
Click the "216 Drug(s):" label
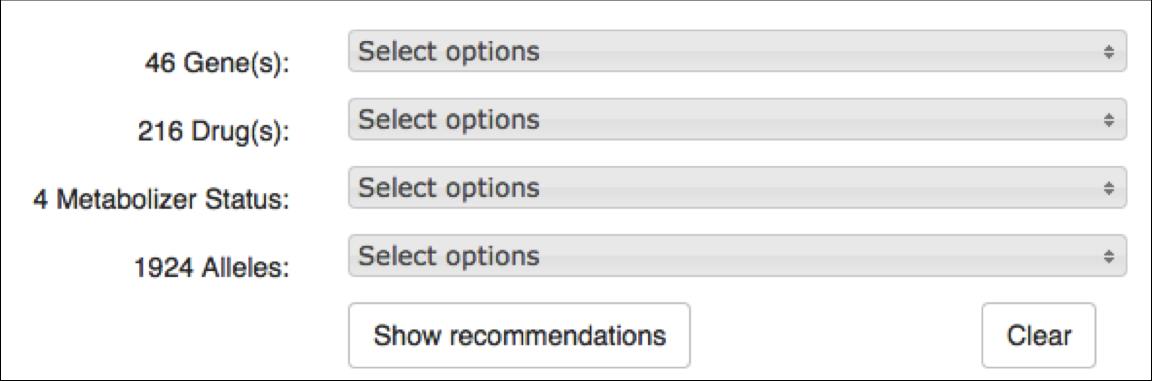tap(214, 131)
